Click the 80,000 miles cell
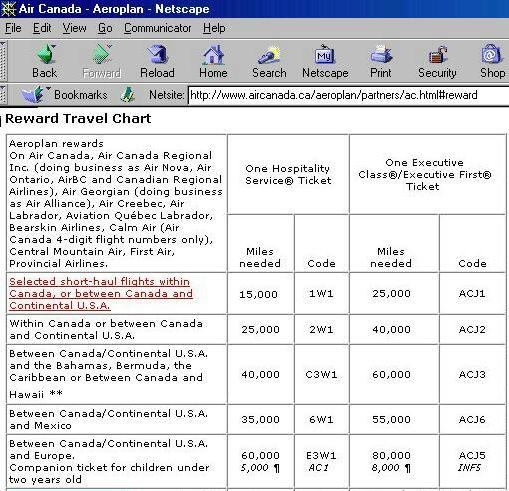Image resolution: width=509 pixels, height=491 pixels. click(x=391, y=456)
